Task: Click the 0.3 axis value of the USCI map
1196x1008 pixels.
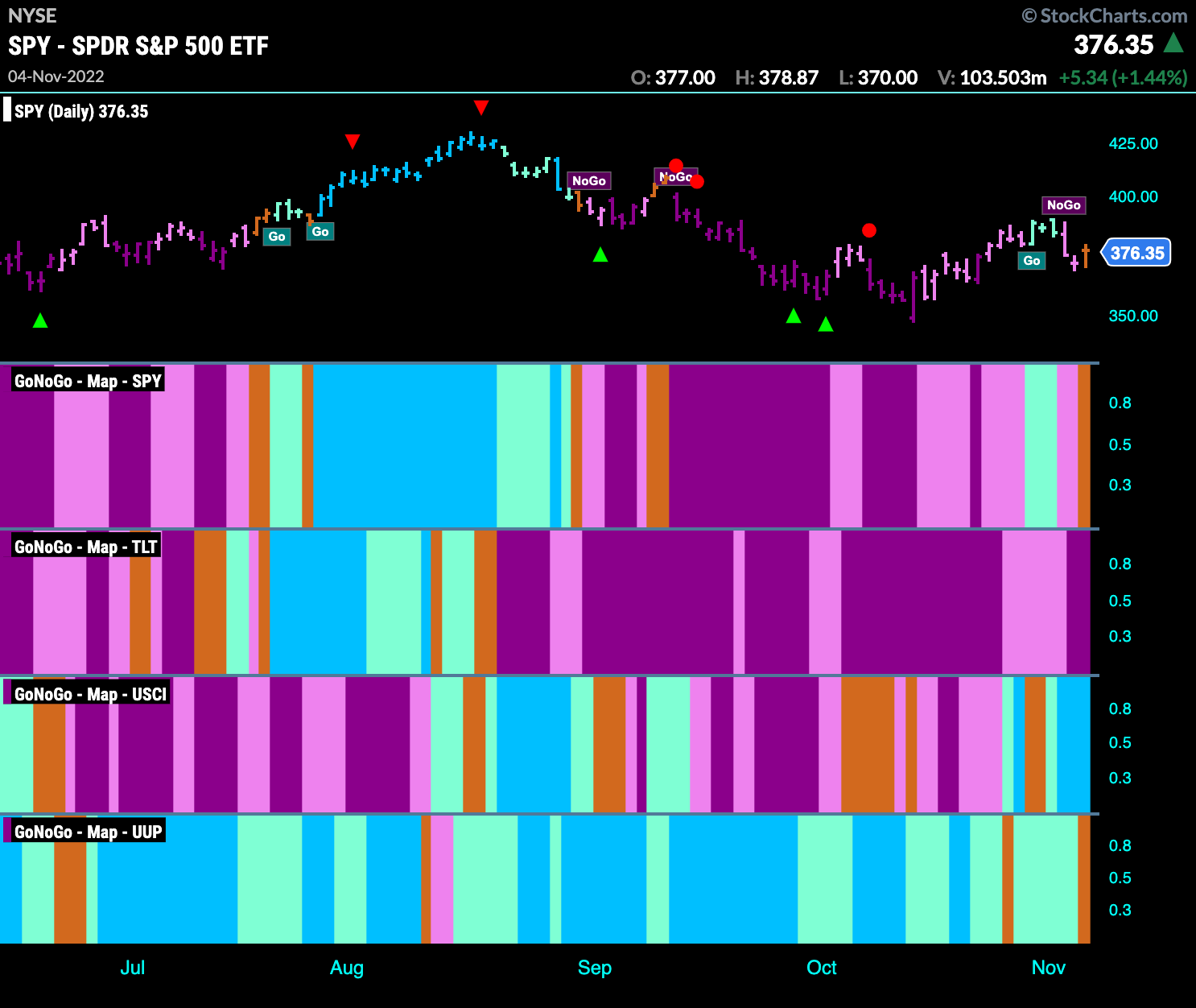Action: 1120,778
